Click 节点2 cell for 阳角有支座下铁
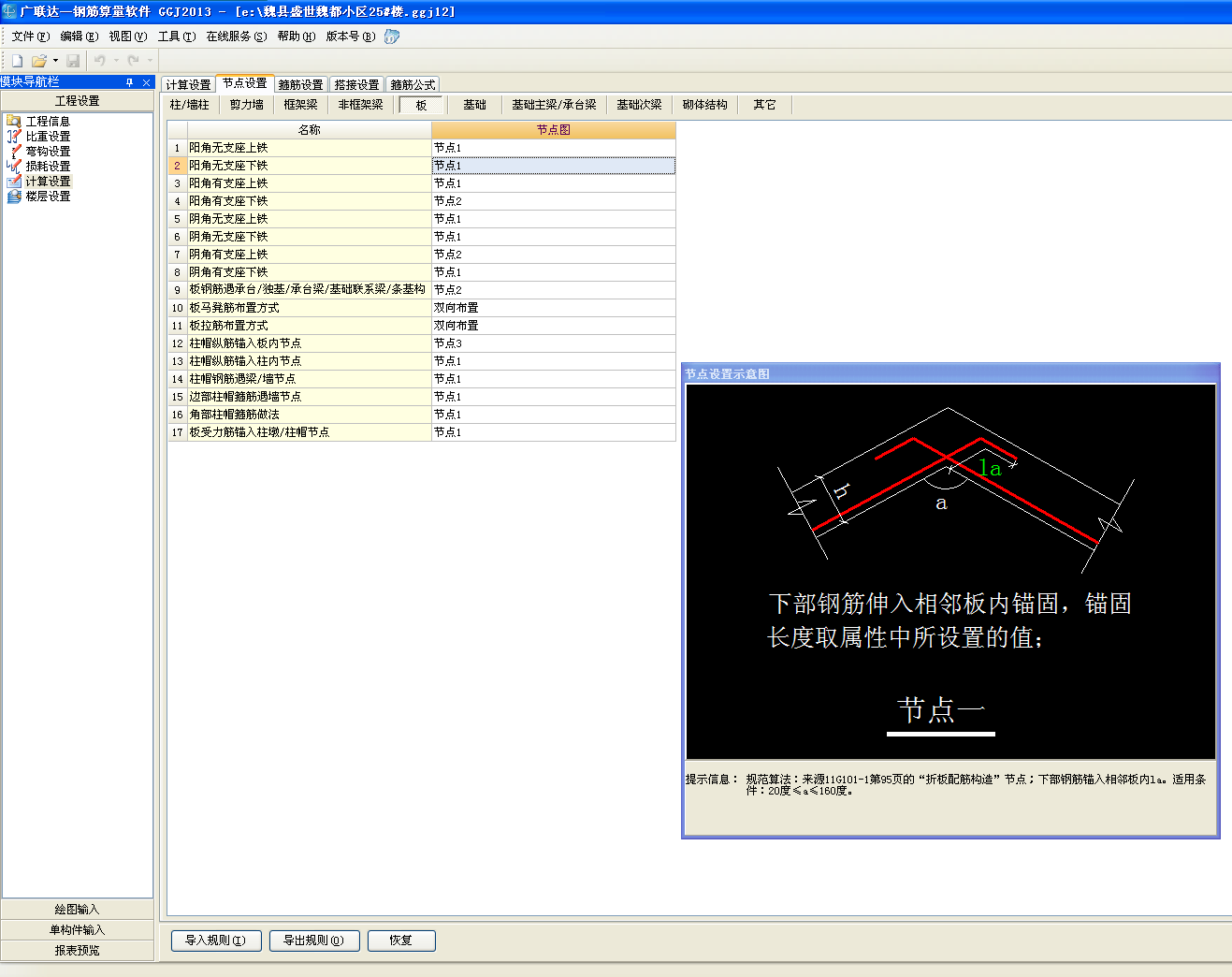Screen dimensions: 1232x977 (x=553, y=201)
